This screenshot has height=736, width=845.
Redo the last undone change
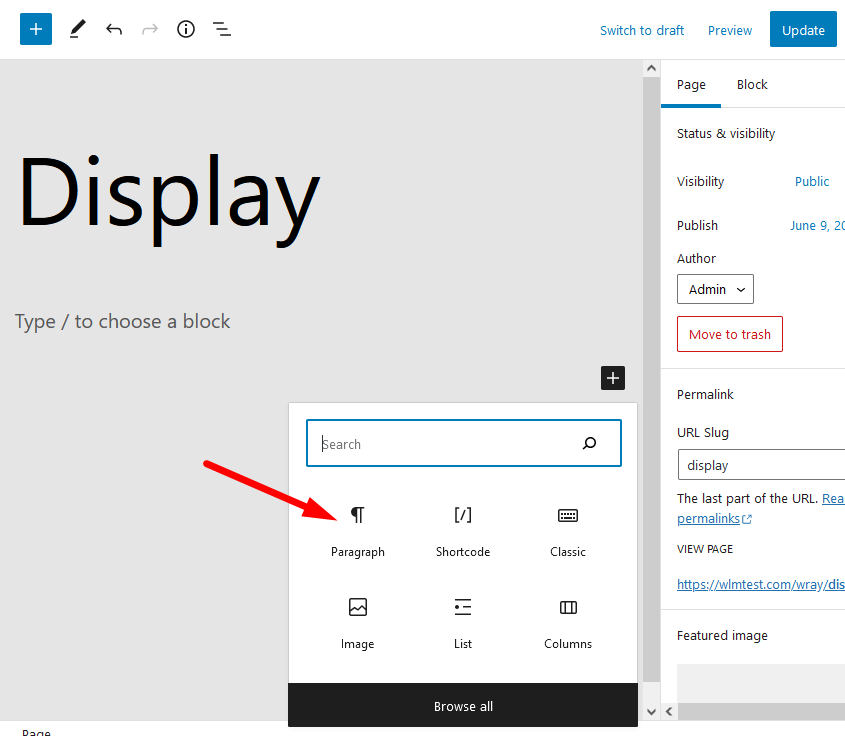click(x=150, y=29)
